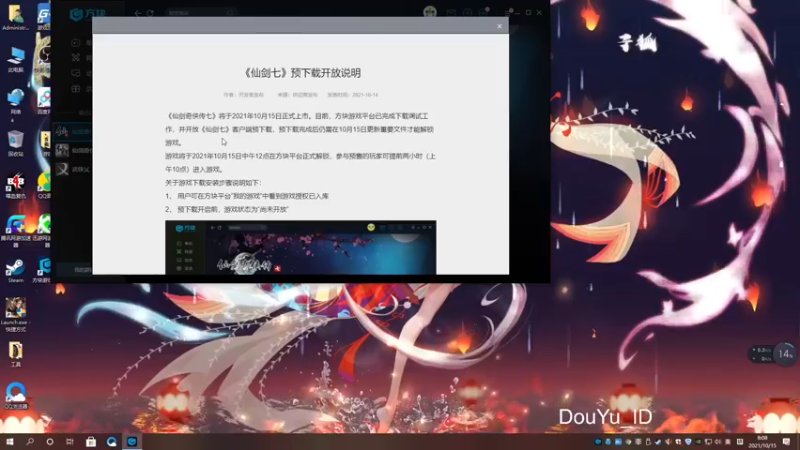The width and height of the screenshot is (800, 450).
Task: Select 武侠乂 in the game list
Action: click(x=73, y=169)
